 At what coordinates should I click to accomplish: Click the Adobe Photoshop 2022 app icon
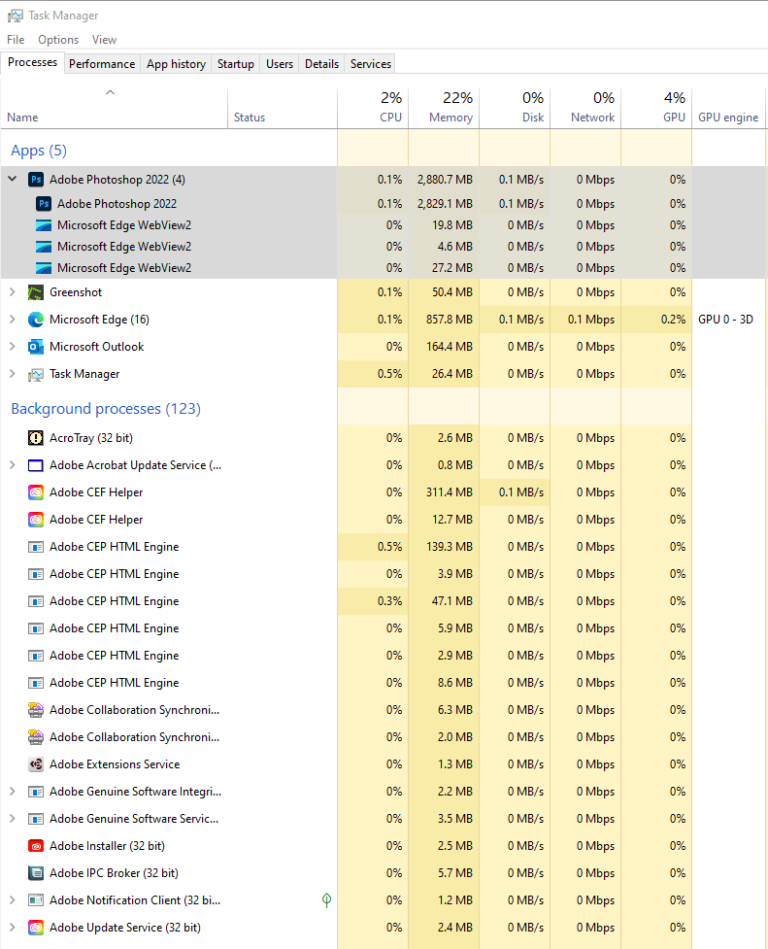point(36,180)
